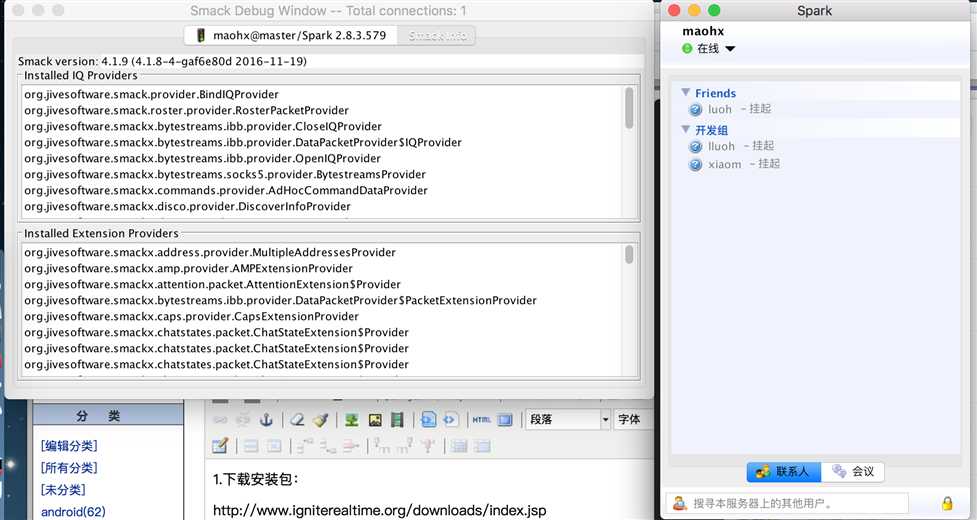This screenshot has height=520, width=977.
Task: Select the MultipleAddressesProvider row
Action: 322,253
